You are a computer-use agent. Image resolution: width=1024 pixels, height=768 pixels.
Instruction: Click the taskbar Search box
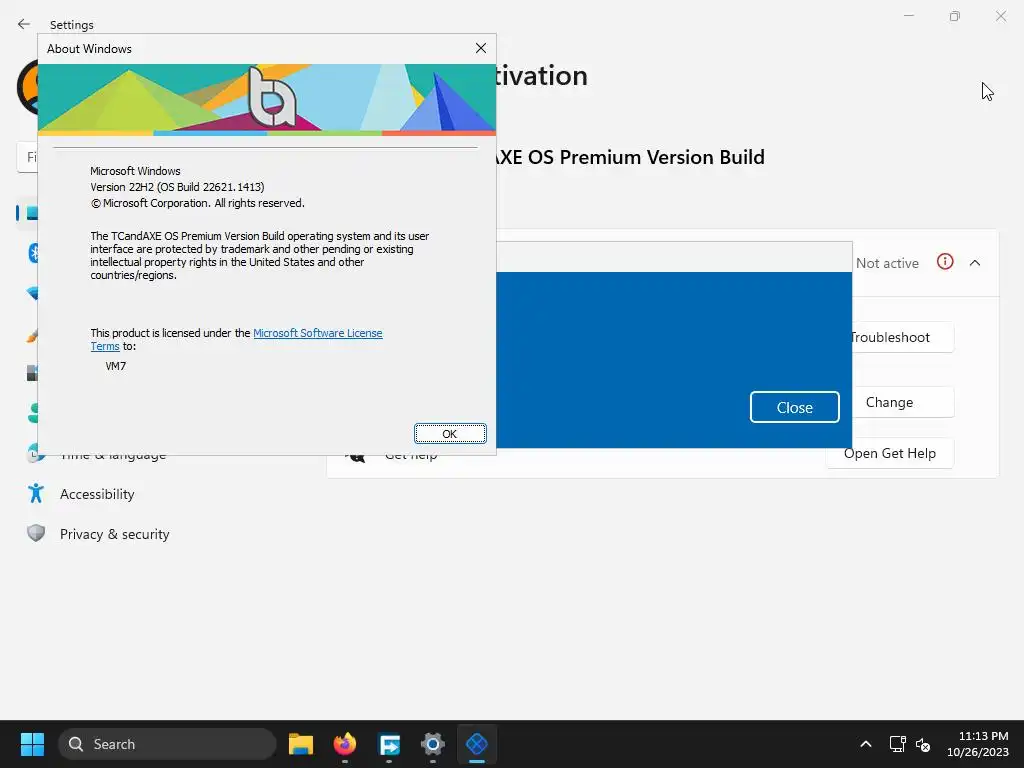click(x=167, y=744)
